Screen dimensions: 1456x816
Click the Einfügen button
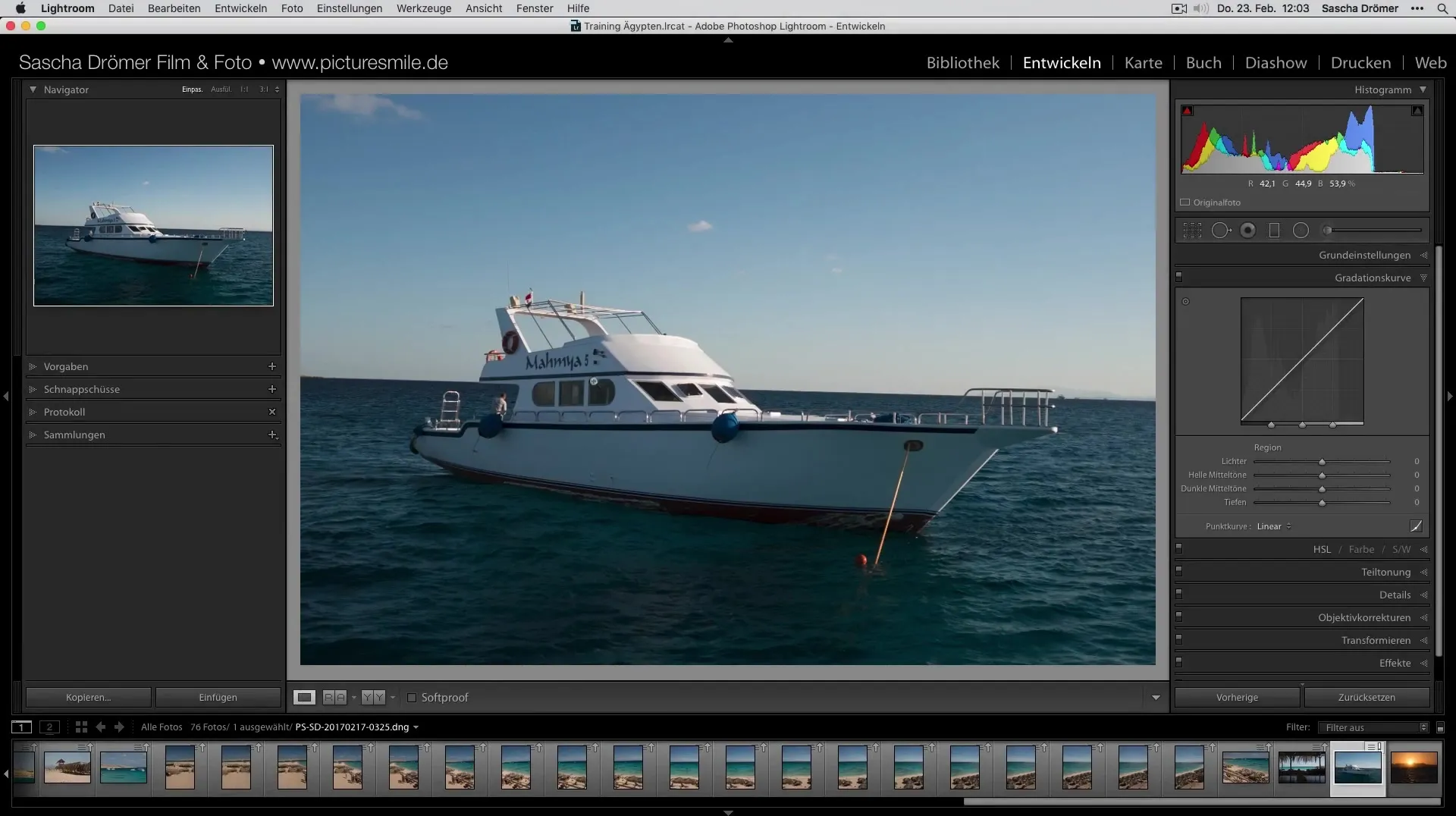(218, 698)
